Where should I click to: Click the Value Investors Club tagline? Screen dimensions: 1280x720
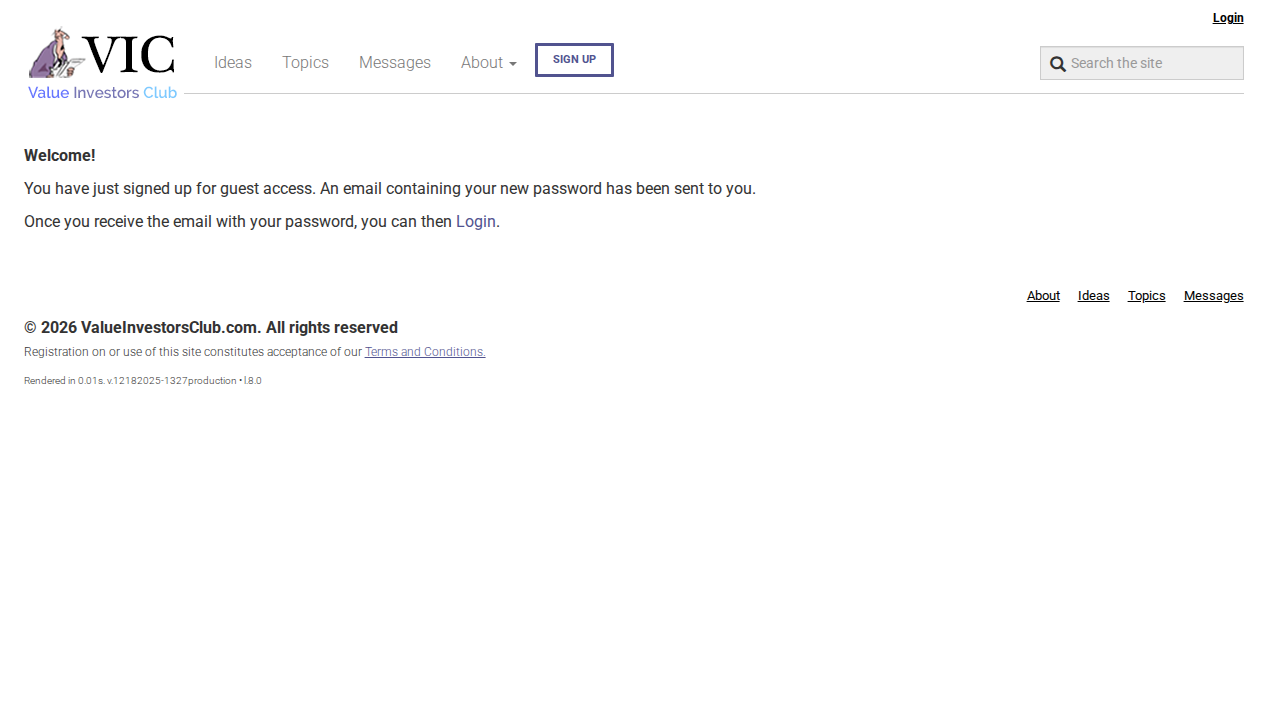102,93
